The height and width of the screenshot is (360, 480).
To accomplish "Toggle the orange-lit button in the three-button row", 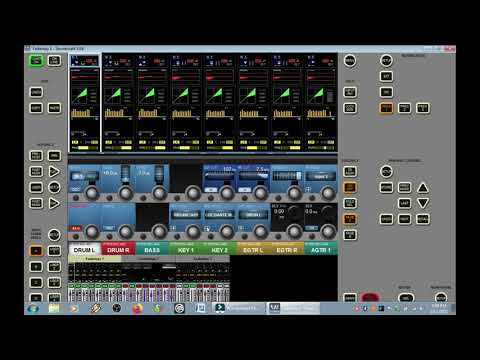I will tap(386, 108).
